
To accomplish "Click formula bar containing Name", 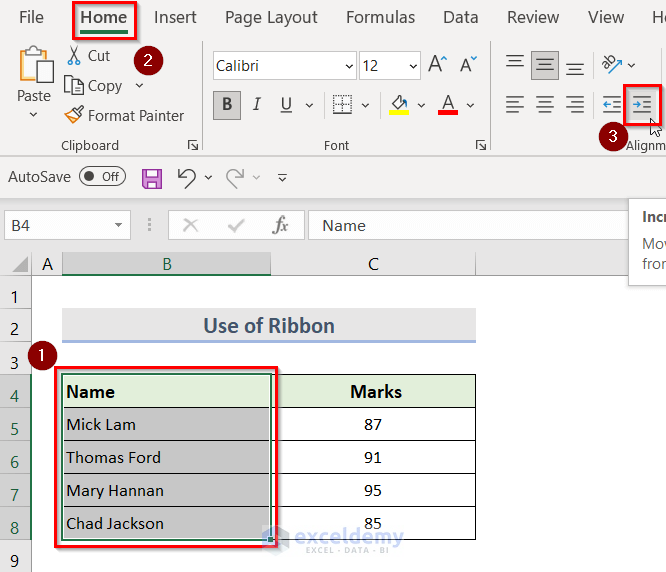I will [x=468, y=225].
